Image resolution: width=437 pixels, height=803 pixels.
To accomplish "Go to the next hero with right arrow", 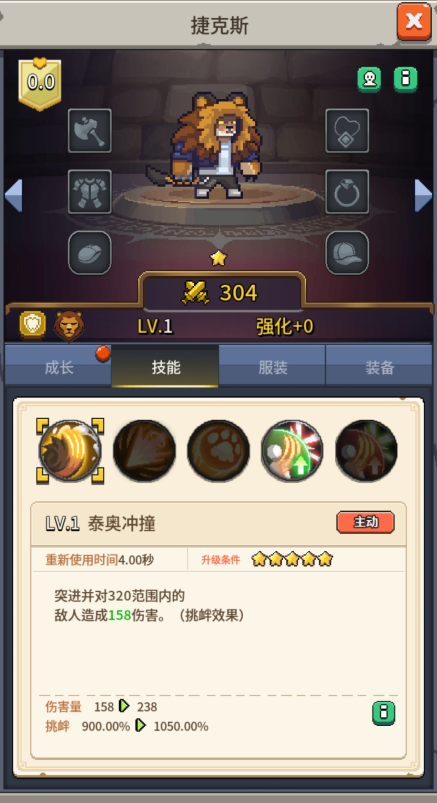I will click(423, 195).
